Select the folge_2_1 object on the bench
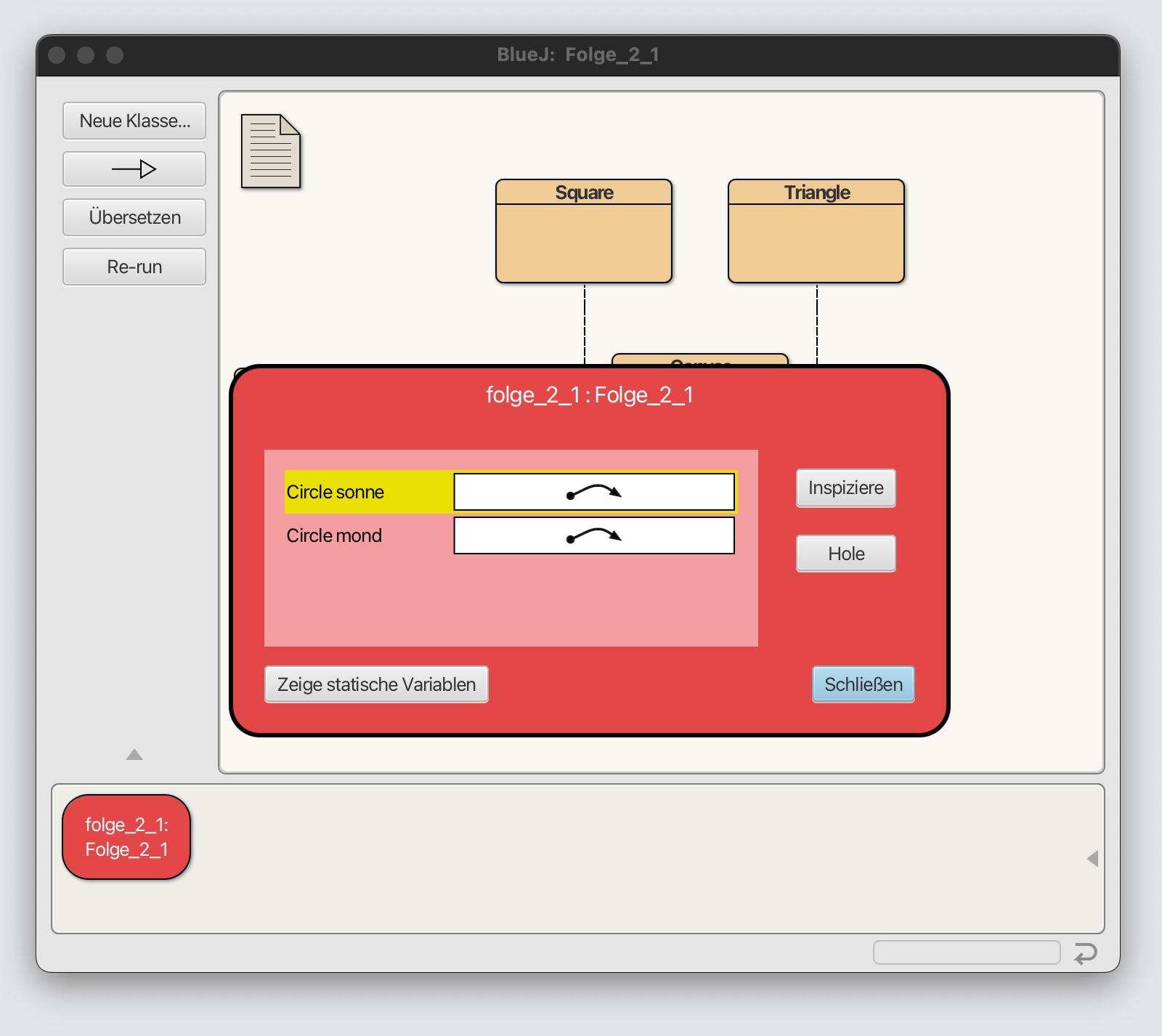 (126, 837)
